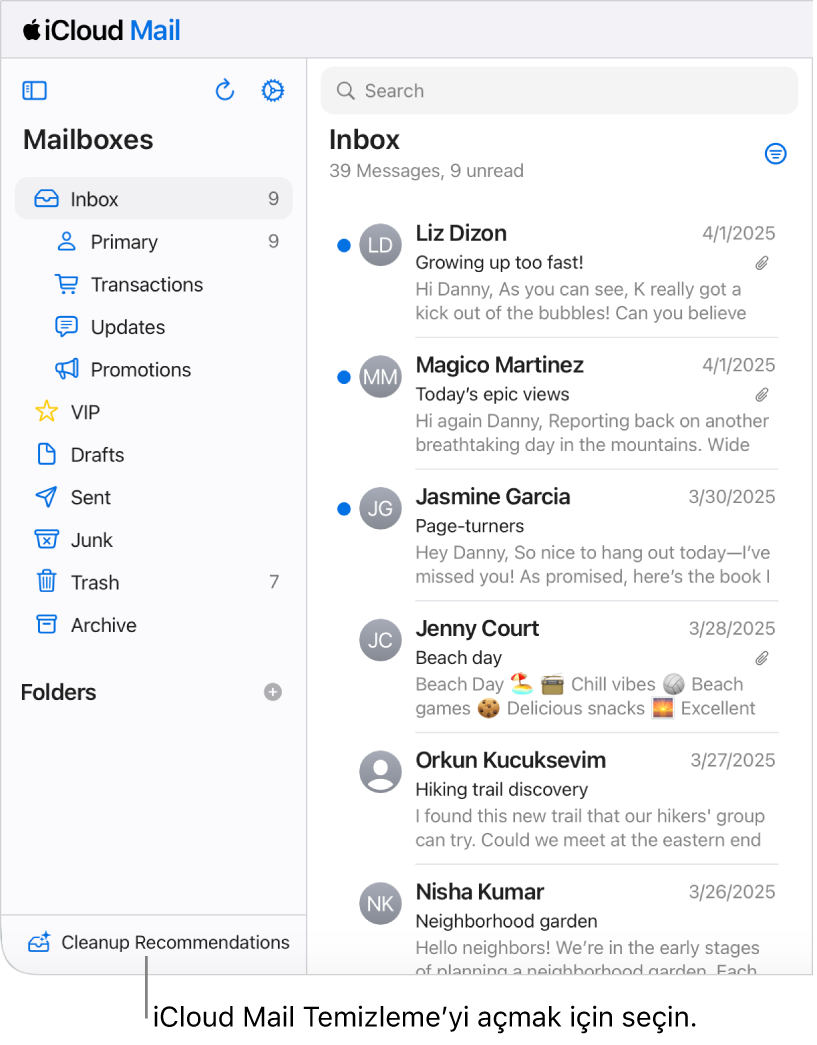Open the settings gear icon
The height and width of the screenshot is (1045, 817).
[x=273, y=91]
